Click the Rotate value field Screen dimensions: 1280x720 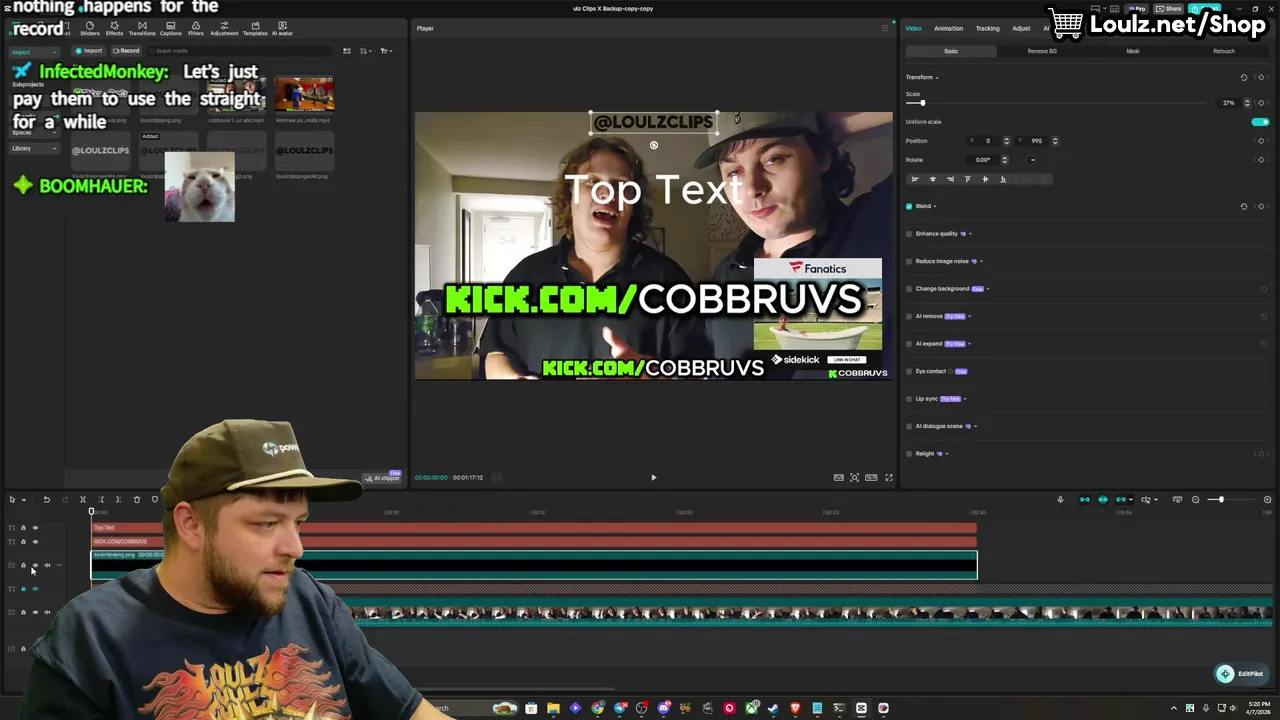(983, 160)
